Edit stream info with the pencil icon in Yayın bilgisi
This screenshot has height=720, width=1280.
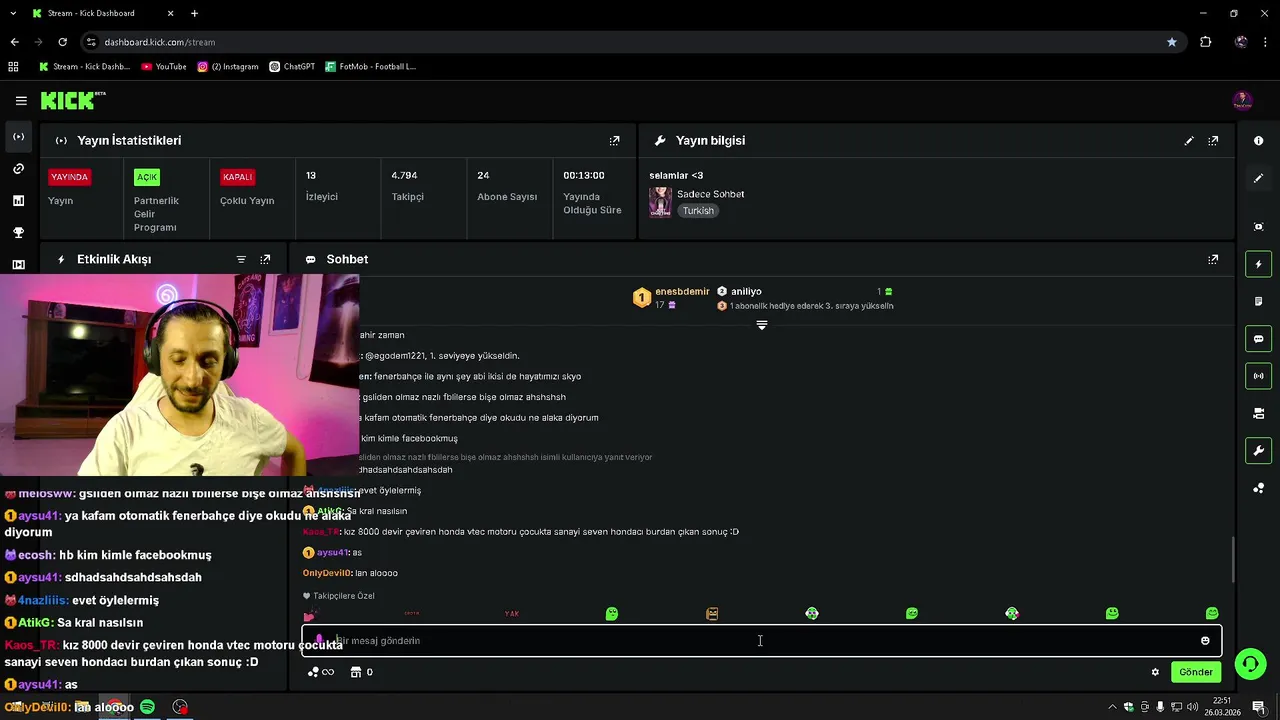[x=1189, y=141]
